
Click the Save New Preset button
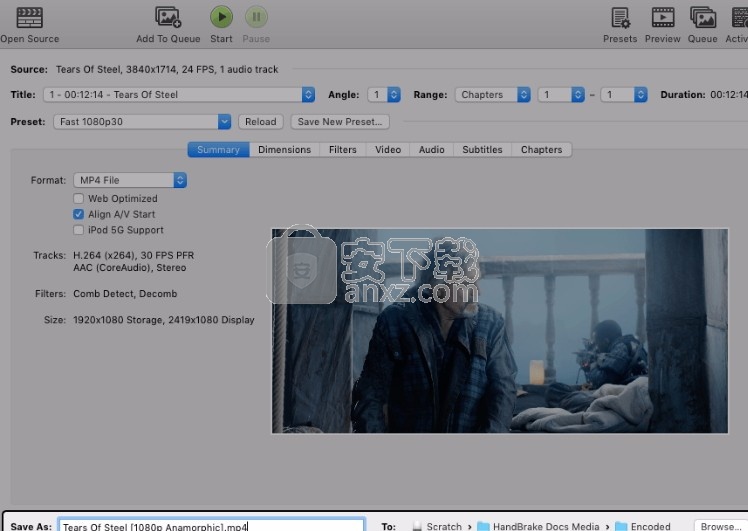click(340, 122)
